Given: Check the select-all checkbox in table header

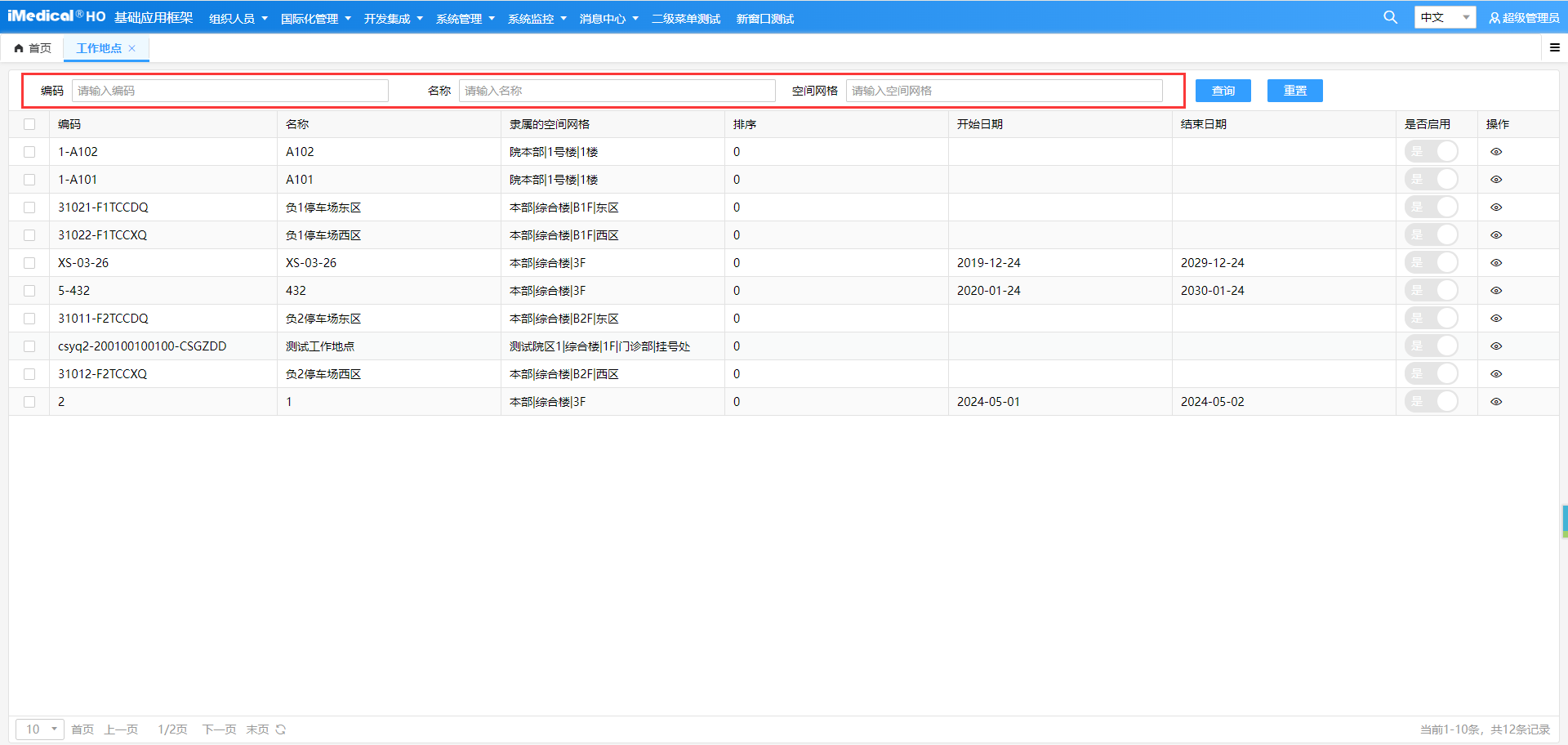Looking at the screenshot, I should point(29,124).
